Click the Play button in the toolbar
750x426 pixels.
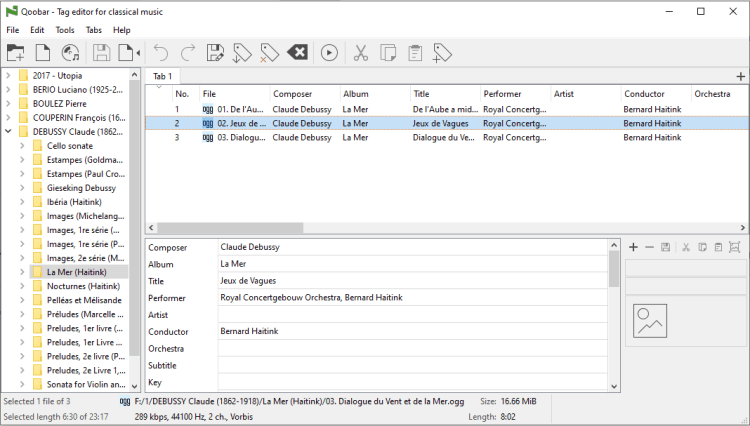point(329,53)
